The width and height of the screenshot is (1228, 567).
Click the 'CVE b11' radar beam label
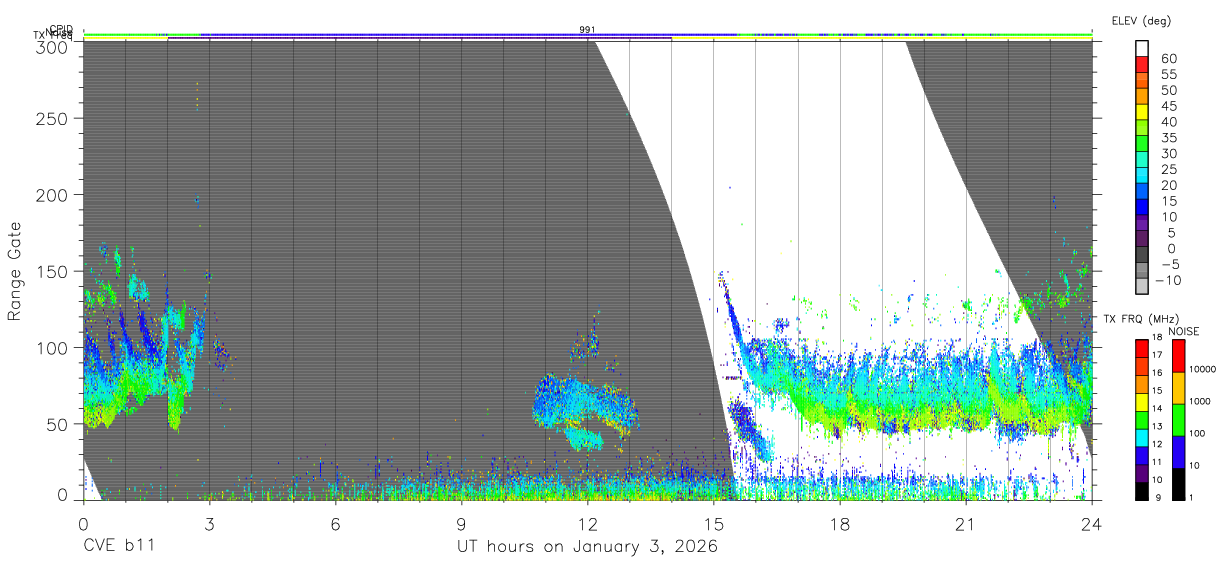[119, 547]
